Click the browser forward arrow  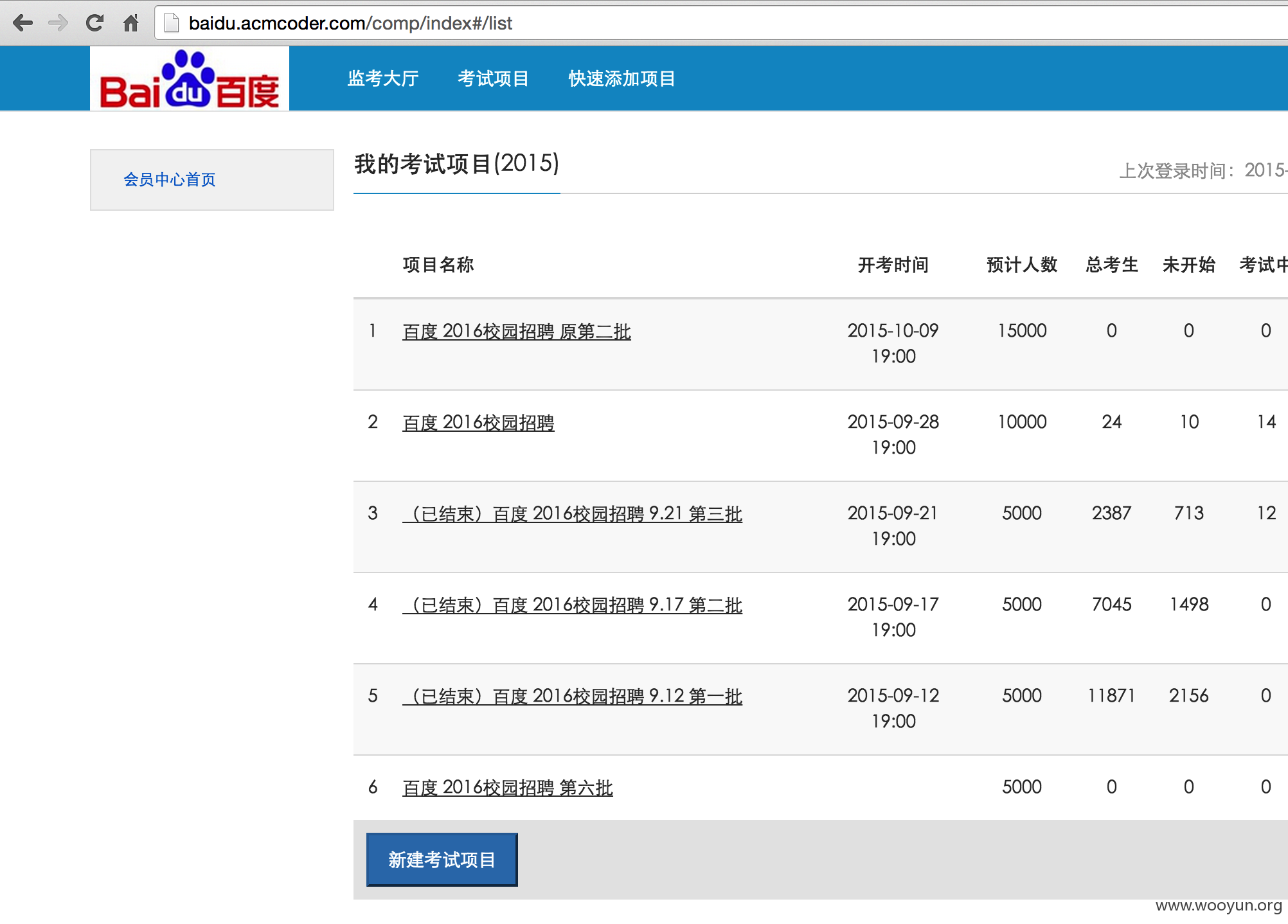point(58,23)
